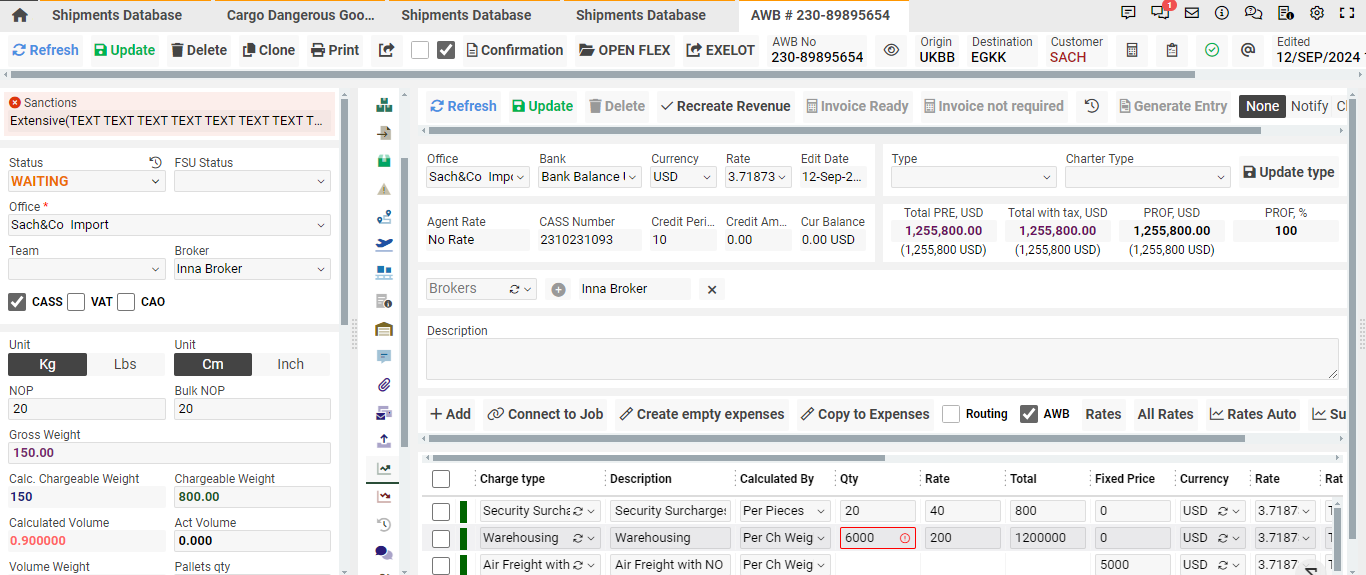Click the revenue history clock icon

click(x=1092, y=106)
